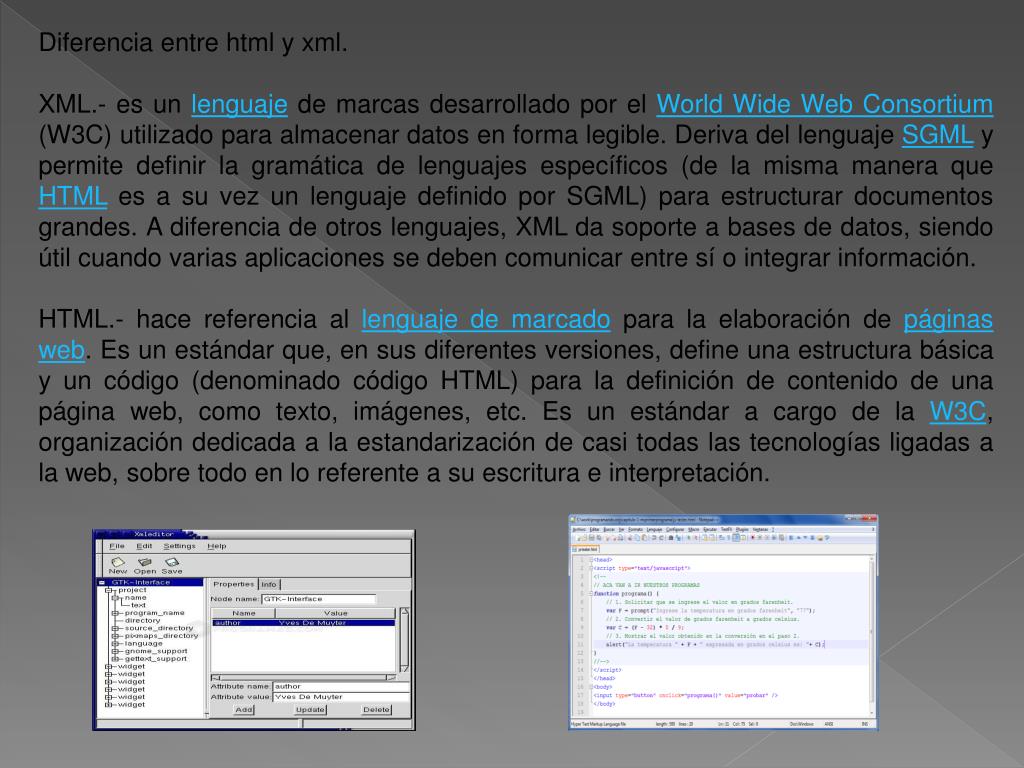This screenshot has height=768, width=1024.
Task: Collapse the function programa() fold marker
Action: pyautogui.click(x=591, y=594)
